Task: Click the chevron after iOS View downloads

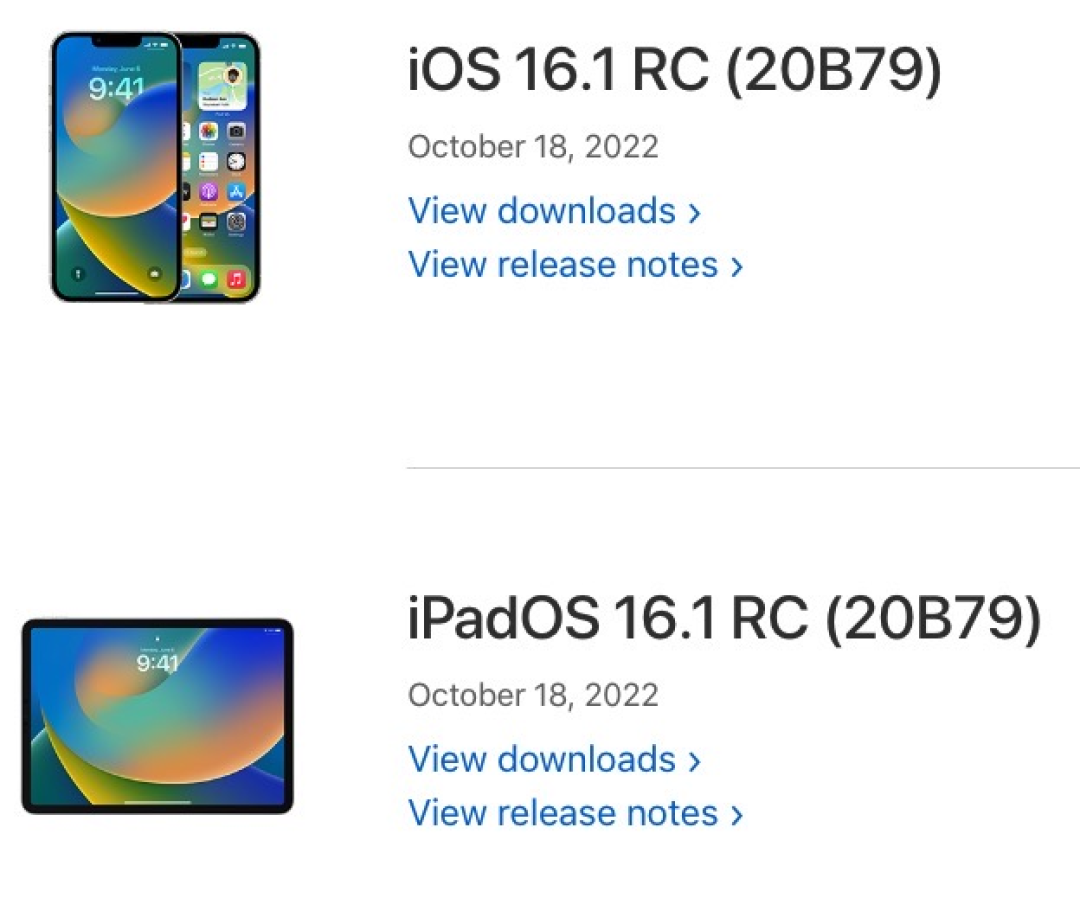Action: (694, 211)
